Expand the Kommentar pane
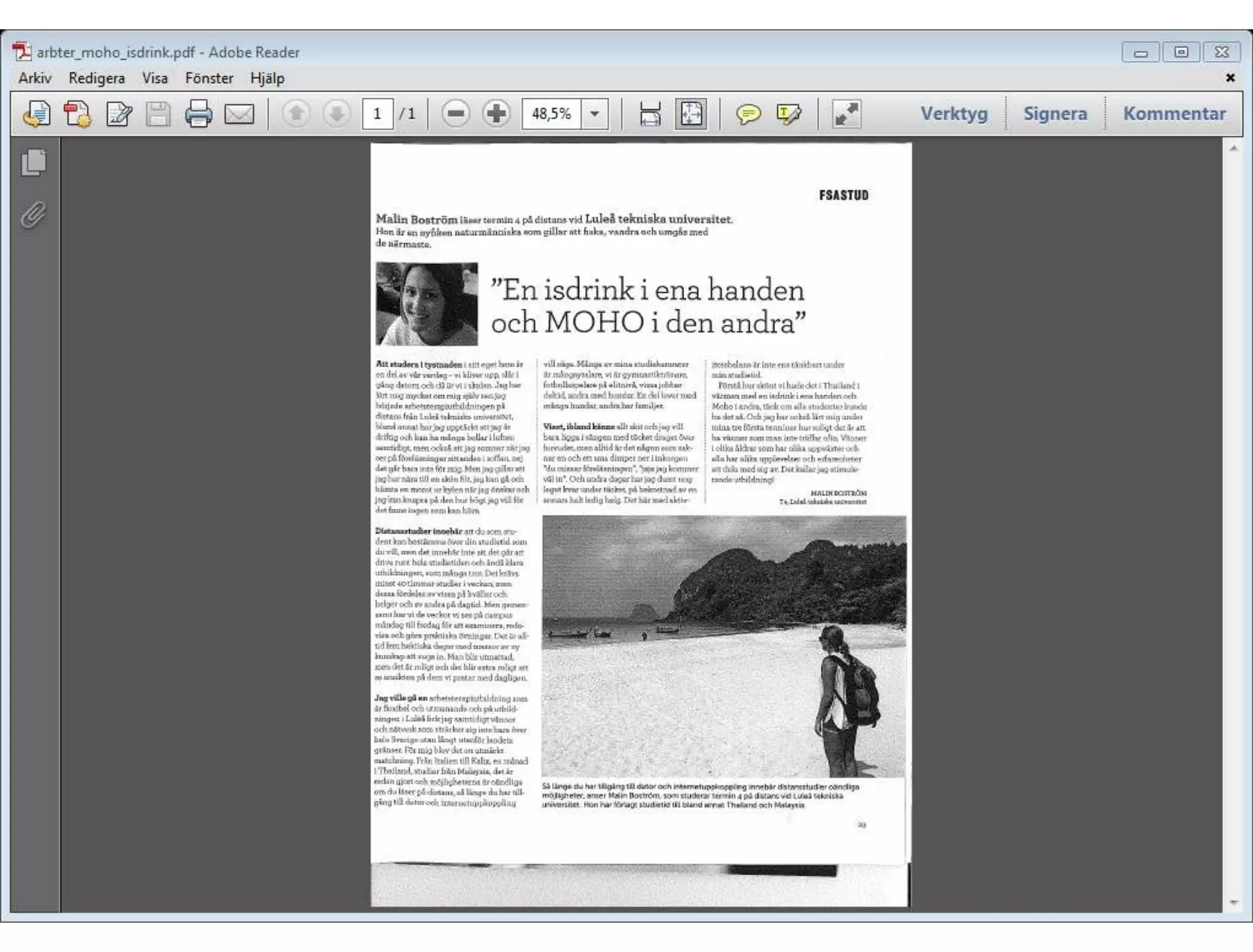1253x952 pixels. click(1174, 114)
